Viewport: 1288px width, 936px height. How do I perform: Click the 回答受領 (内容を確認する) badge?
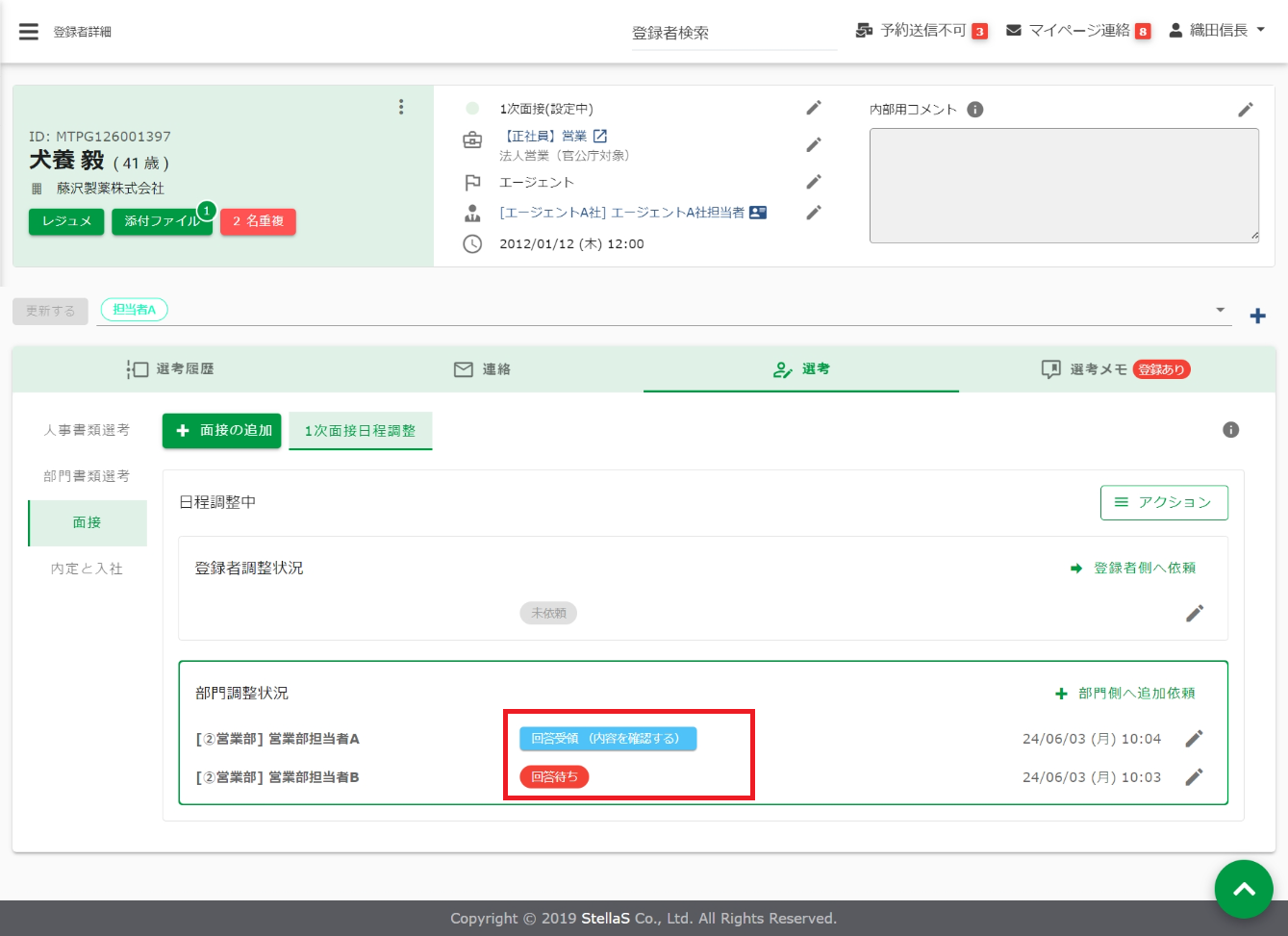coord(608,739)
